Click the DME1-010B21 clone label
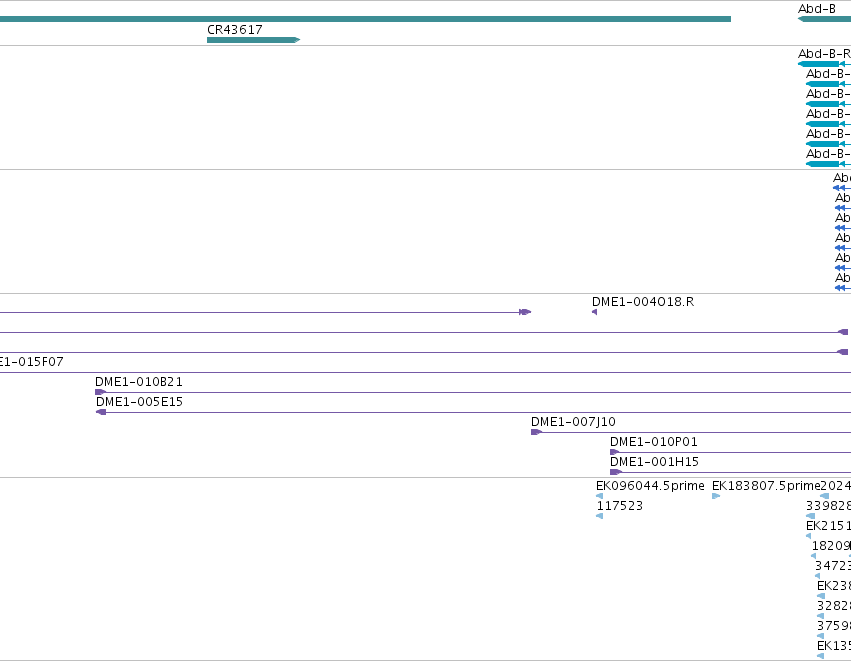The width and height of the screenshot is (851, 661). tap(139, 382)
